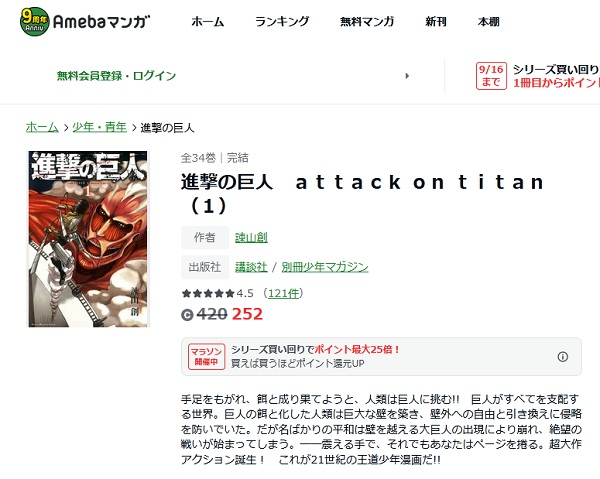600x479 pixels.
Task: Open the 別冊少年マガジン magazine link
Action: coord(325,267)
